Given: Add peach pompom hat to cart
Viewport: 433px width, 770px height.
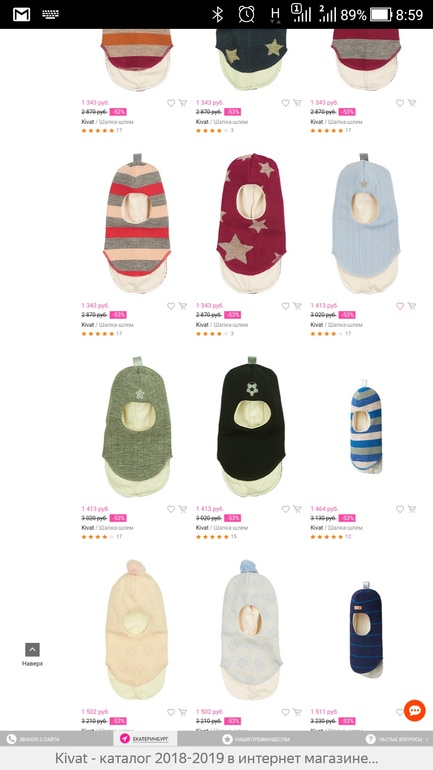Looking at the screenshot, I should click(x=183, y=712).
